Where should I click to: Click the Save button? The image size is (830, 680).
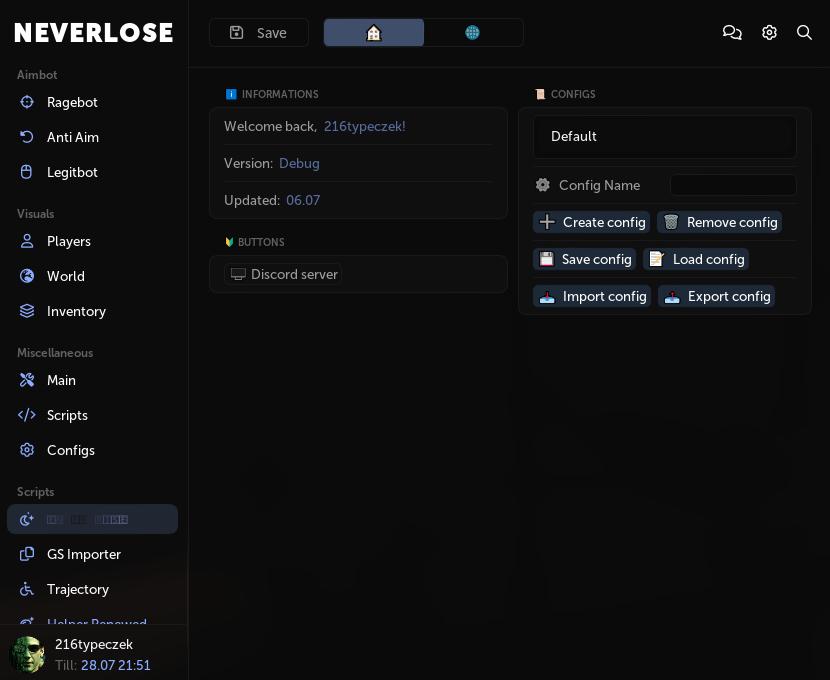[258, 32]
